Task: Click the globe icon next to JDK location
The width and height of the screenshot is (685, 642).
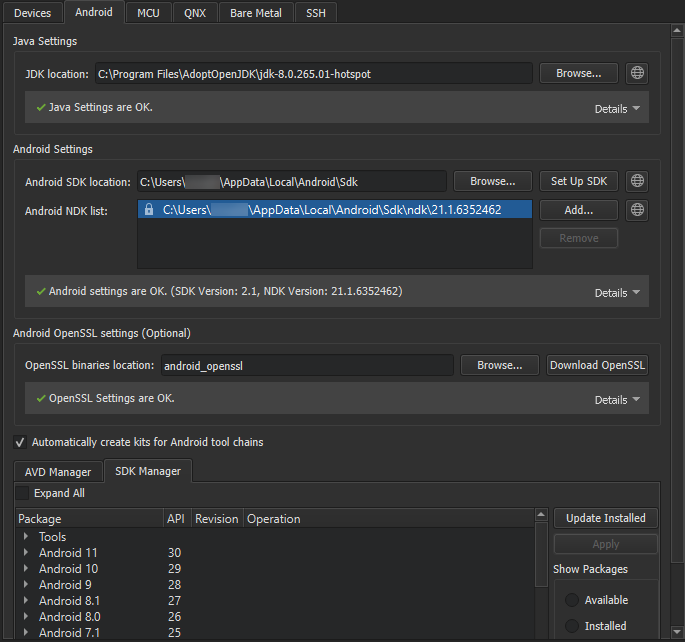Action: 637,73
